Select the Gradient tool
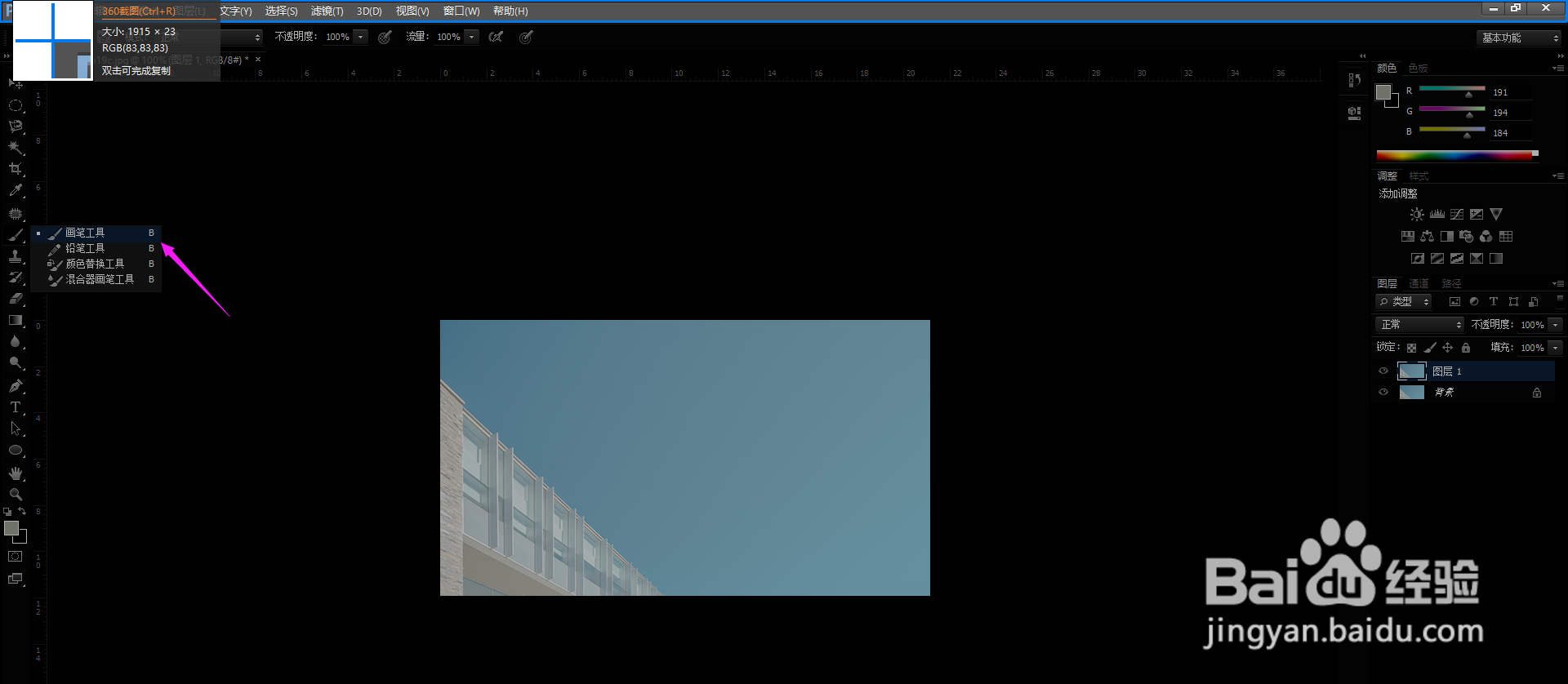This screenshot has height=684, width=1568. [16, 320]
